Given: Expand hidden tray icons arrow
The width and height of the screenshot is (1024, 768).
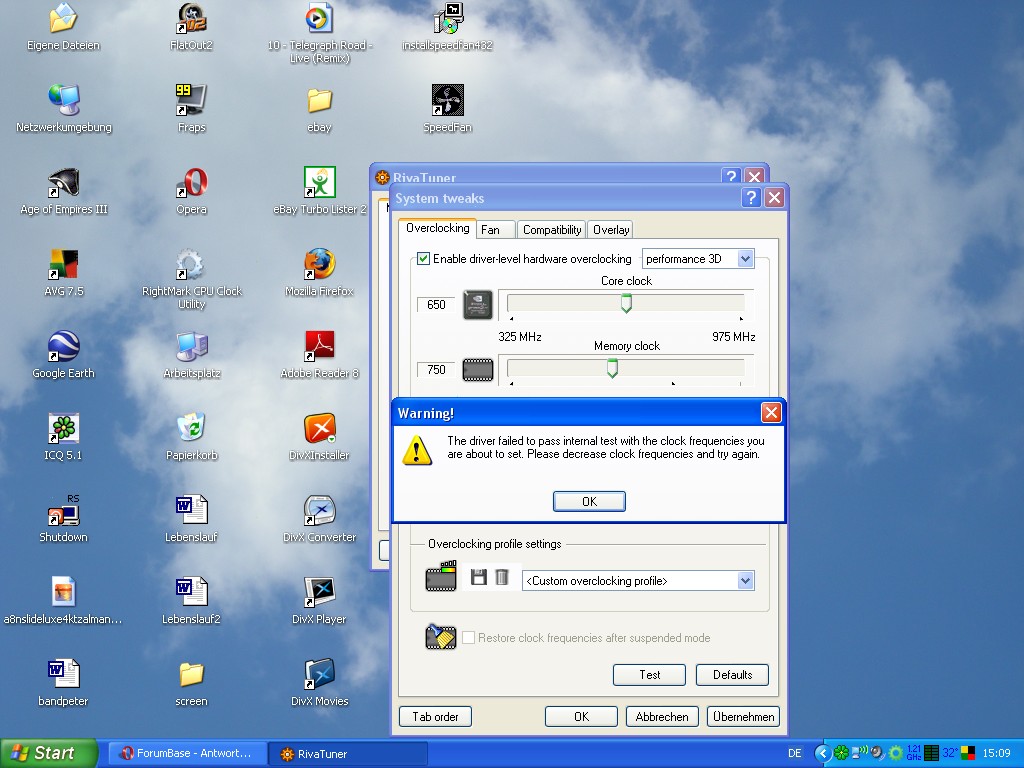Looking at the screenshot, I should click(824, 753).
